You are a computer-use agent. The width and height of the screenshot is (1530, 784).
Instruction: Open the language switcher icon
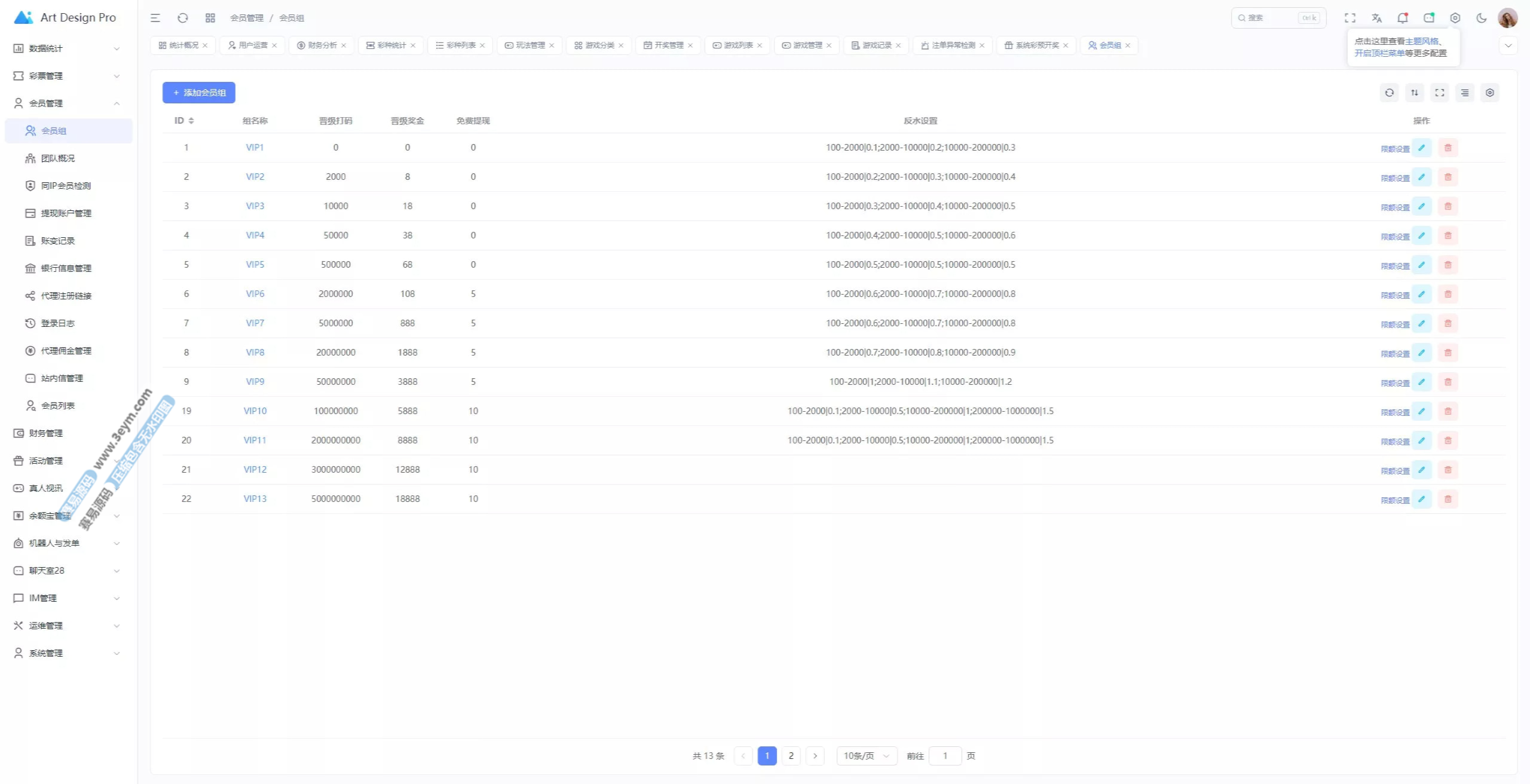pos(1376,18)
